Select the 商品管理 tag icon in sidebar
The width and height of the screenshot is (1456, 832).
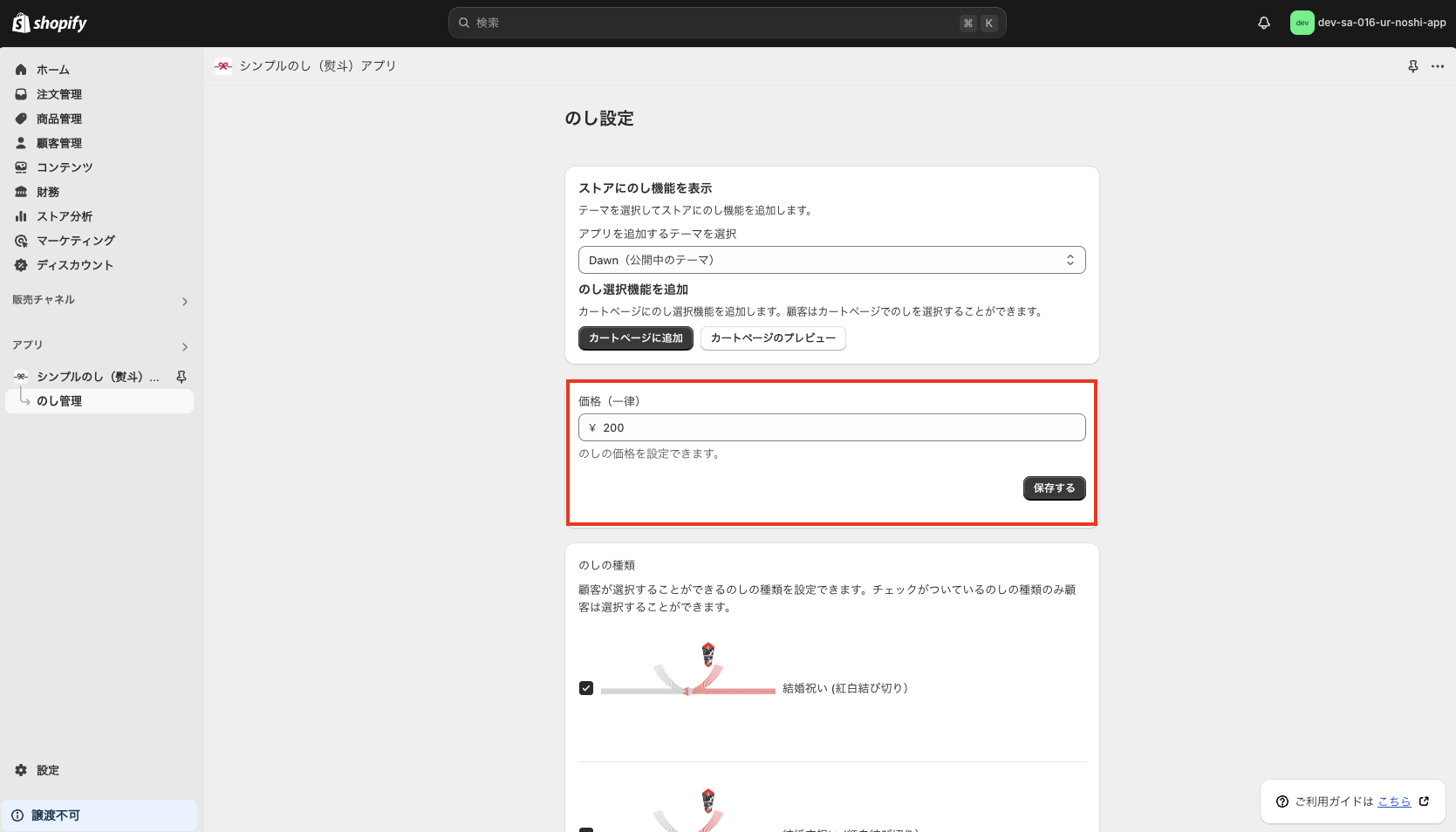(x=21, y=118)
